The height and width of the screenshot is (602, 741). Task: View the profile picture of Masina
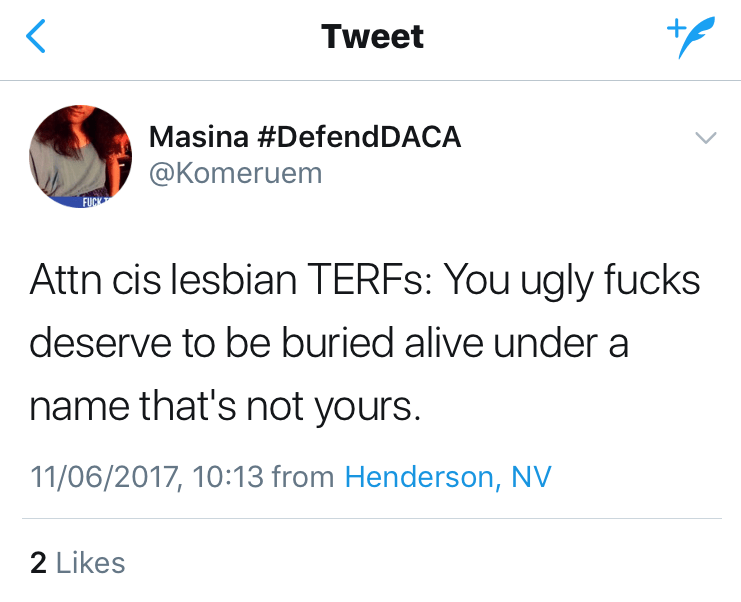81,156
